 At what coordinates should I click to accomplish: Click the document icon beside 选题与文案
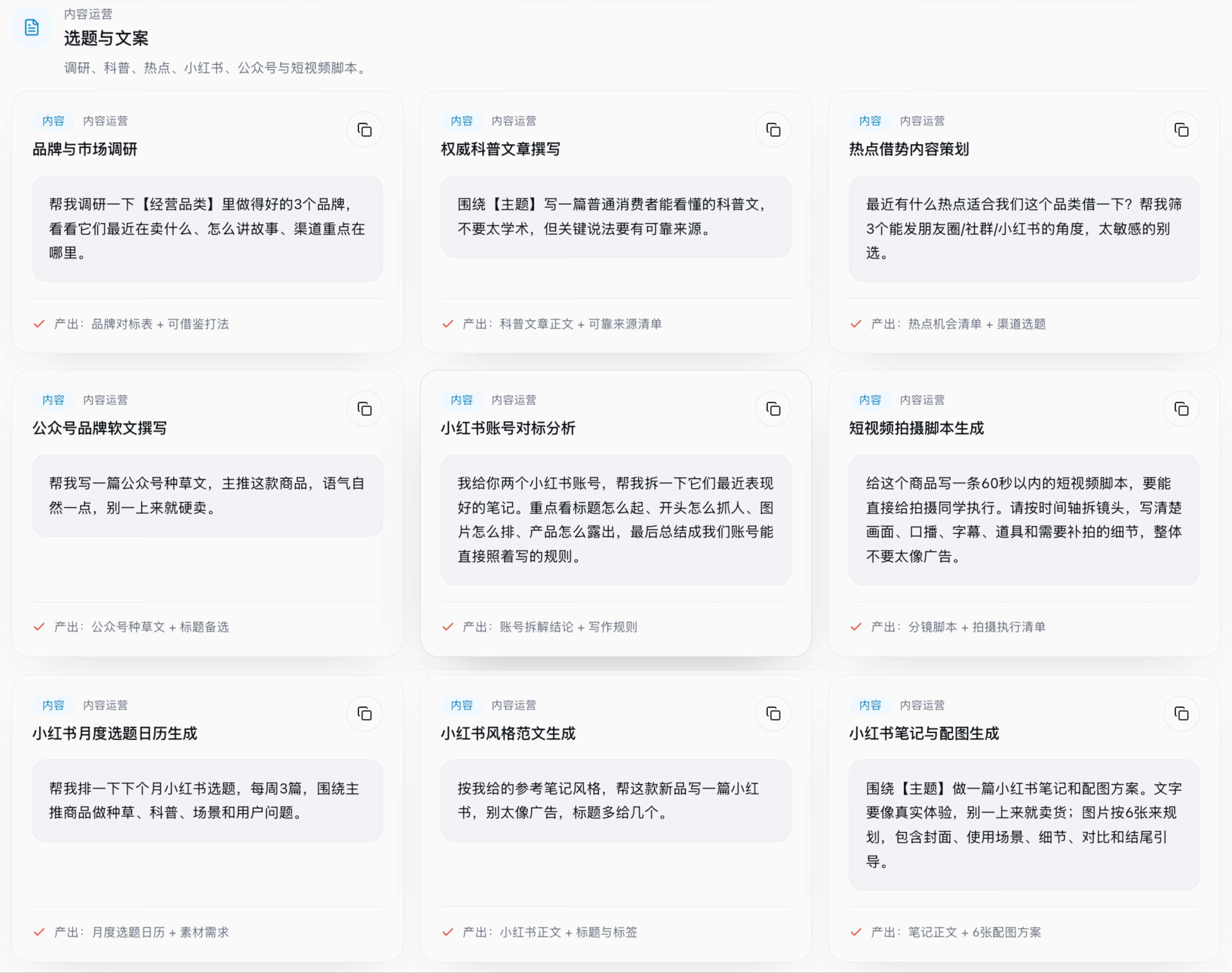click(x=32, y=27)
